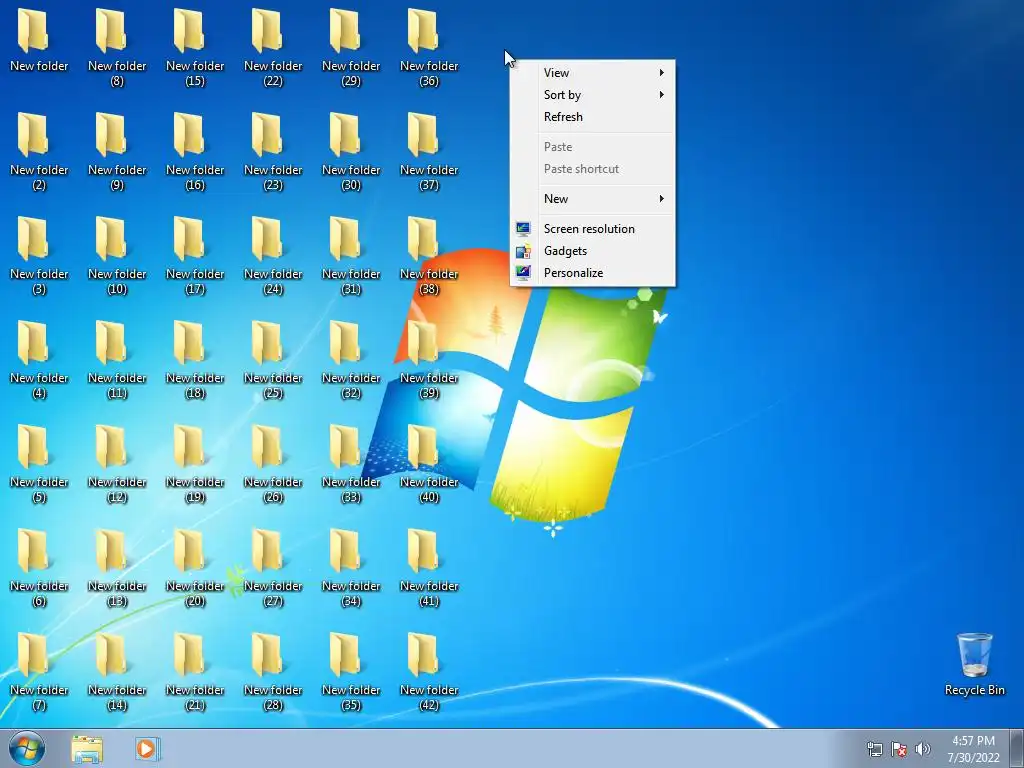Expand the Sort by submenu
The width and height of the screenshot is (1024, 768).
(592, 95)
